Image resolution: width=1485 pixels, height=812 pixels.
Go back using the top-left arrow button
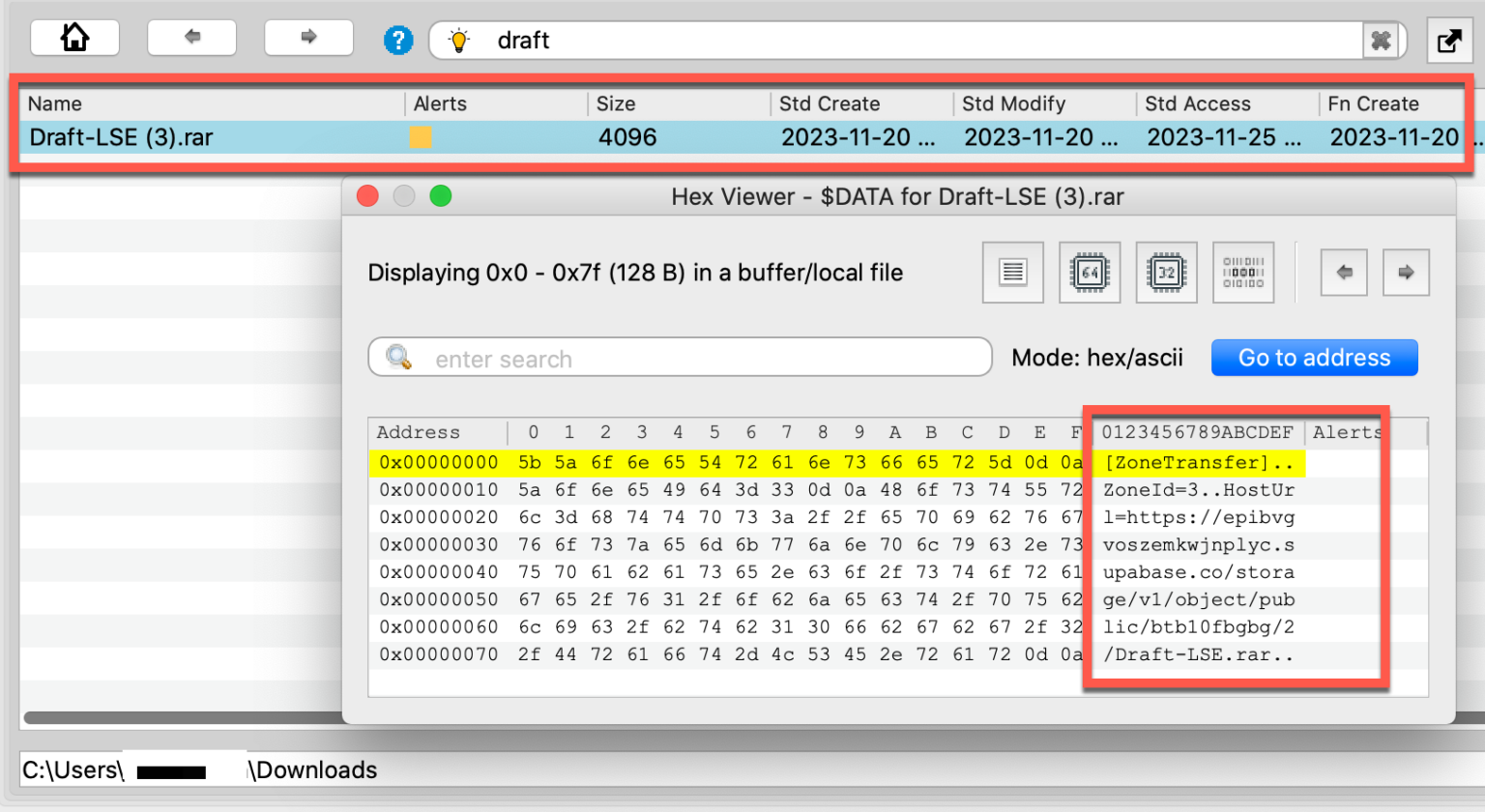tap(191, 39)
